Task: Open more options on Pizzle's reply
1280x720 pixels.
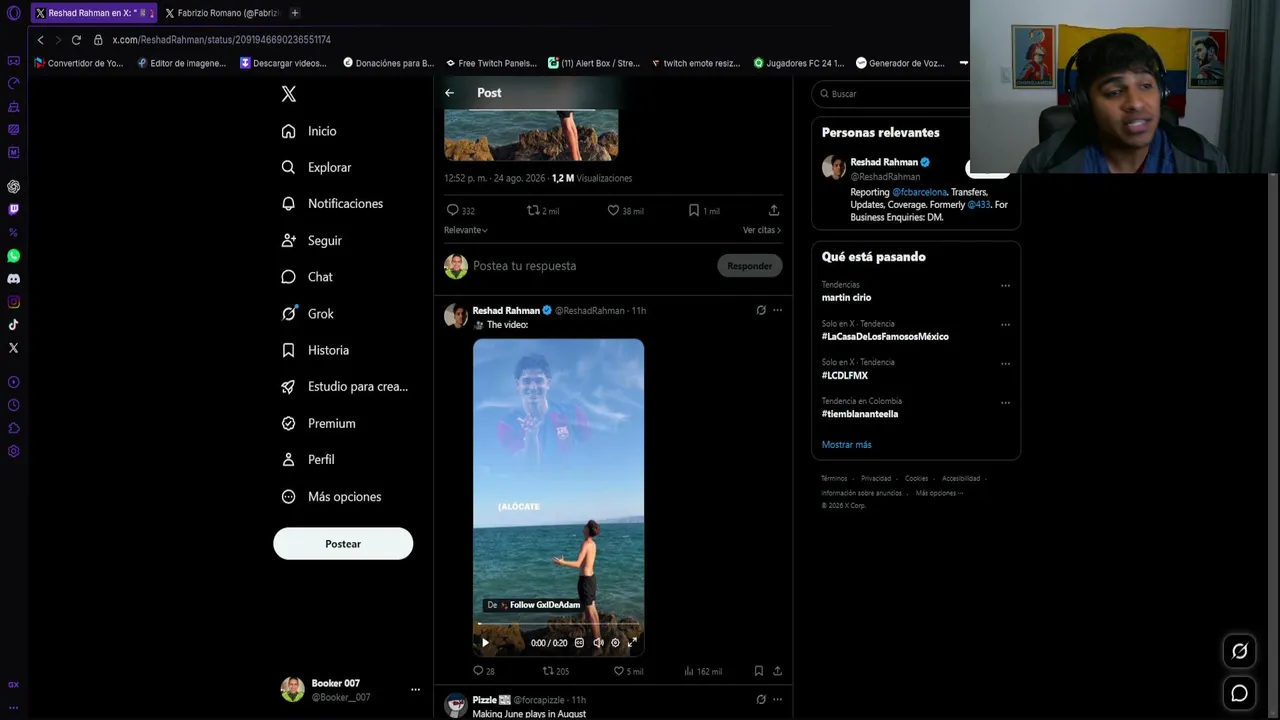Action: [x=778, y=700]
